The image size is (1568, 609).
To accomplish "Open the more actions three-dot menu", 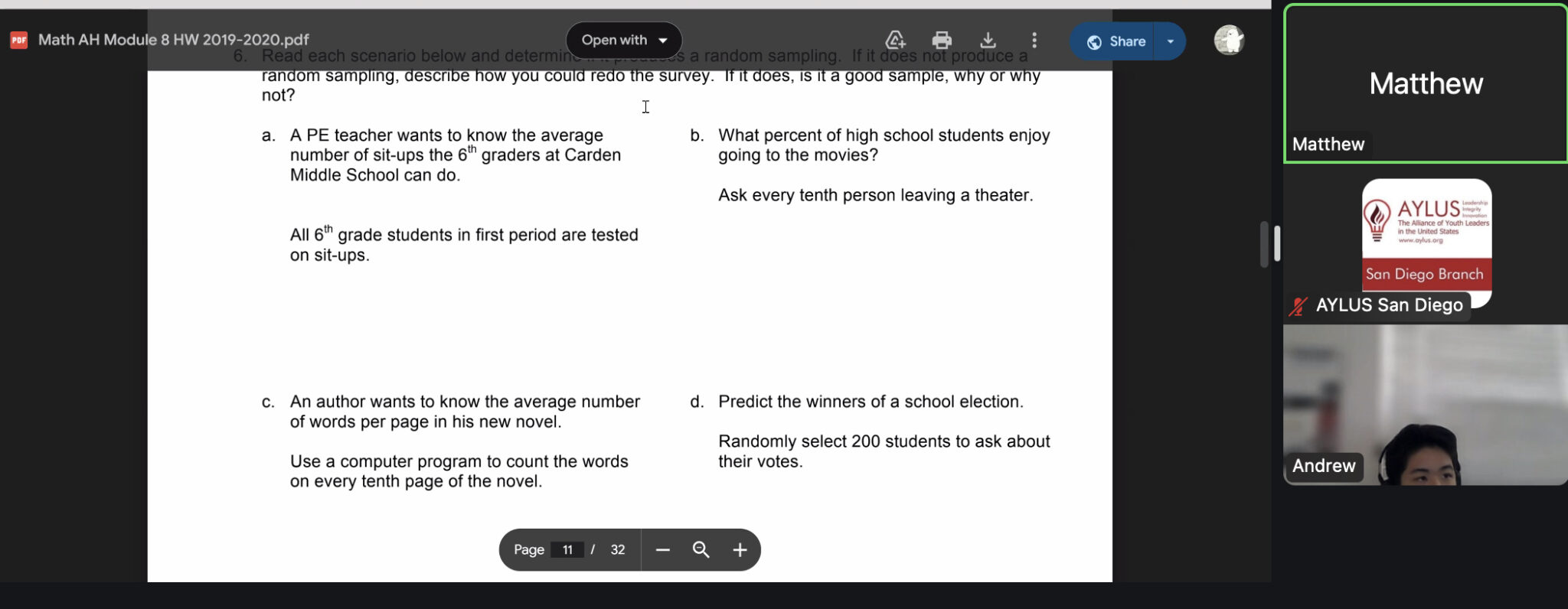I will coord(1034,40).
